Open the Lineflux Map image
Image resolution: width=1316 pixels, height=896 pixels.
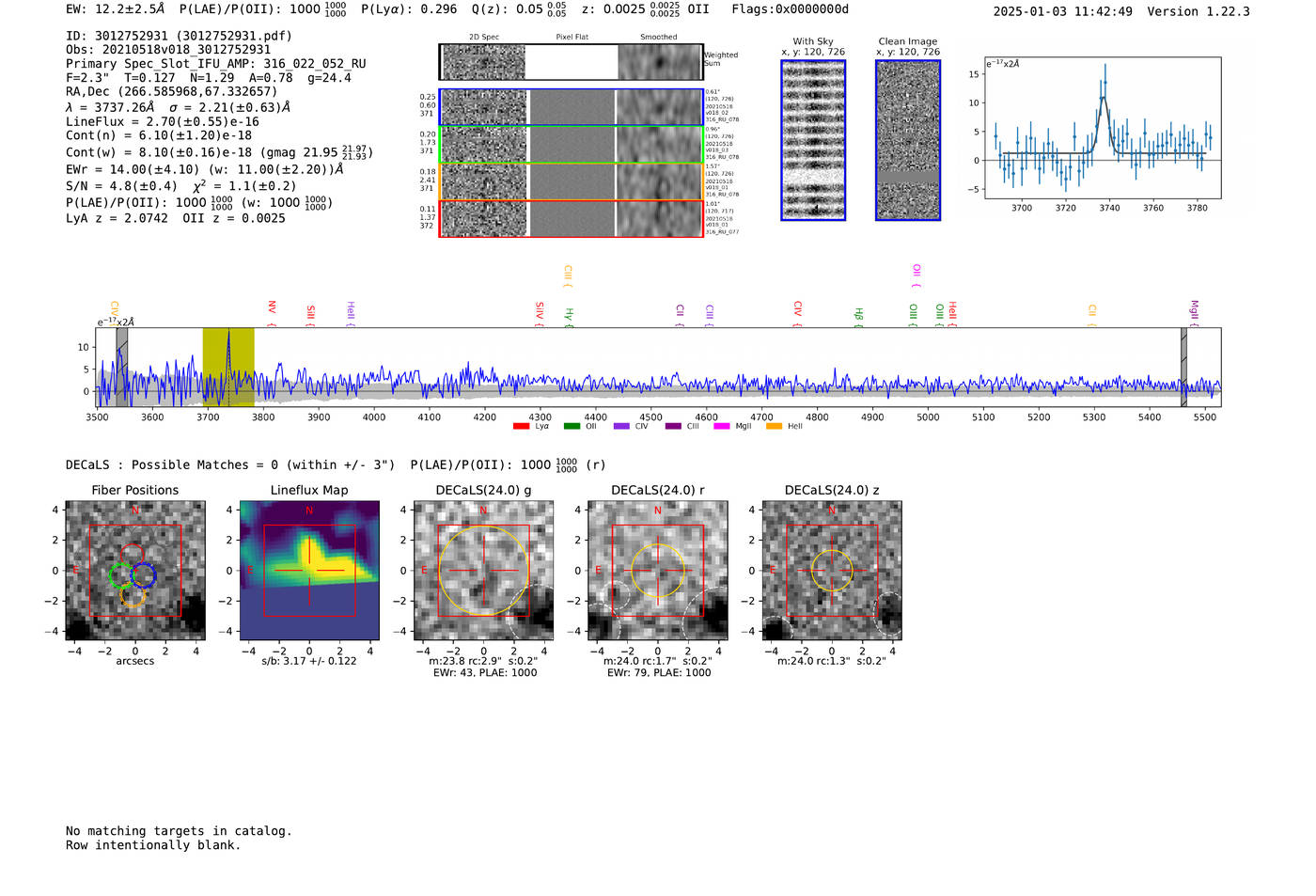click(309, 570)
